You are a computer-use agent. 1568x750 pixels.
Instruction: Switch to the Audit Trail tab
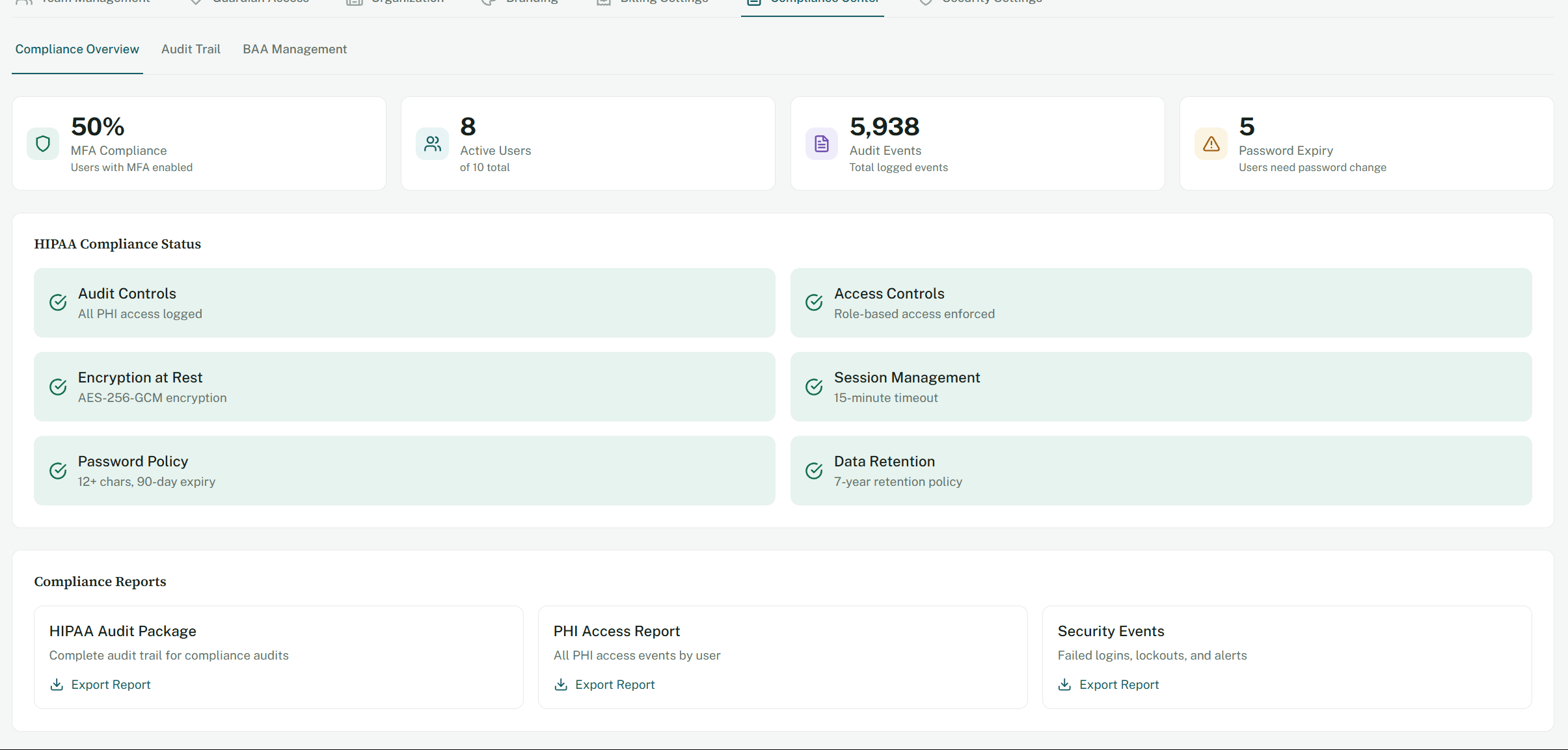(x=191, y=49)
